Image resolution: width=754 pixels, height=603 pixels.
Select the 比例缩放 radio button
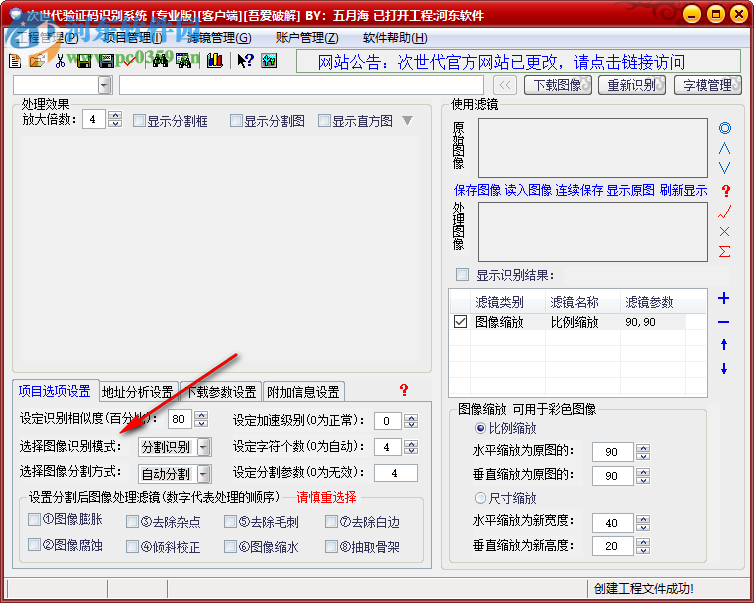click(480, 427)
